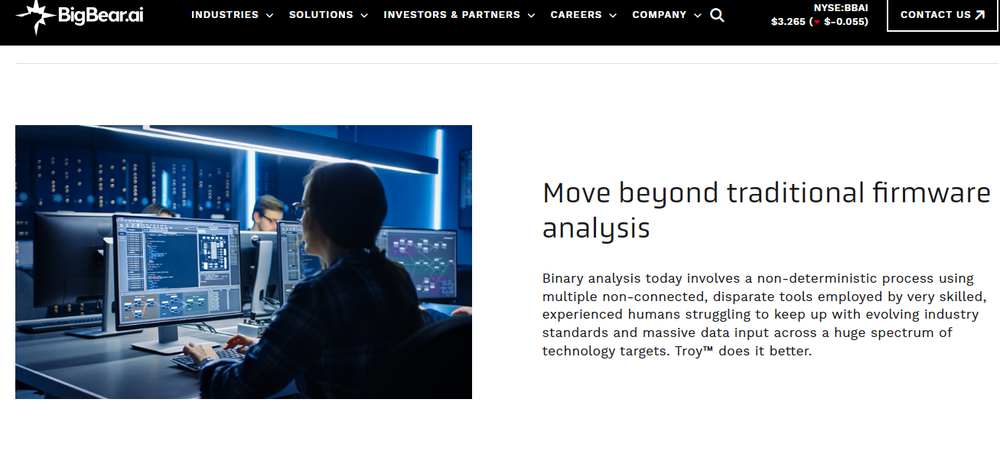Viewport: 1000px width, 453px height.
Task: Expand the chevron next to Careers
Action: (x=613, y=15)
